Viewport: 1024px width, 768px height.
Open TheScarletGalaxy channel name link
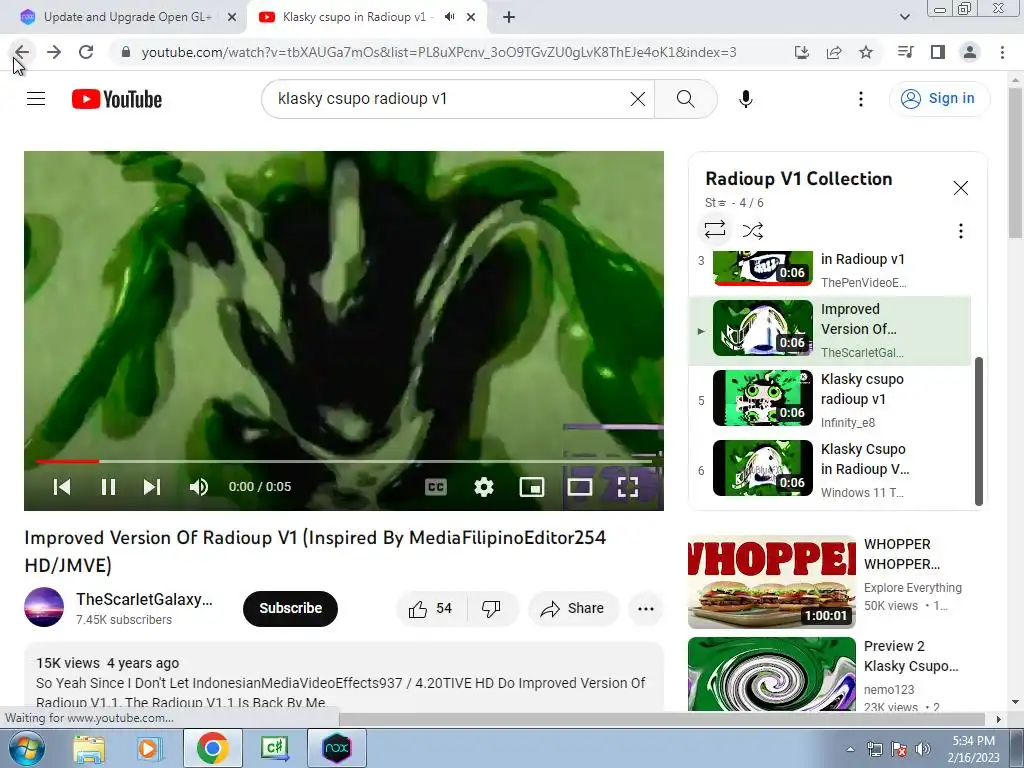tap(144, 600)
